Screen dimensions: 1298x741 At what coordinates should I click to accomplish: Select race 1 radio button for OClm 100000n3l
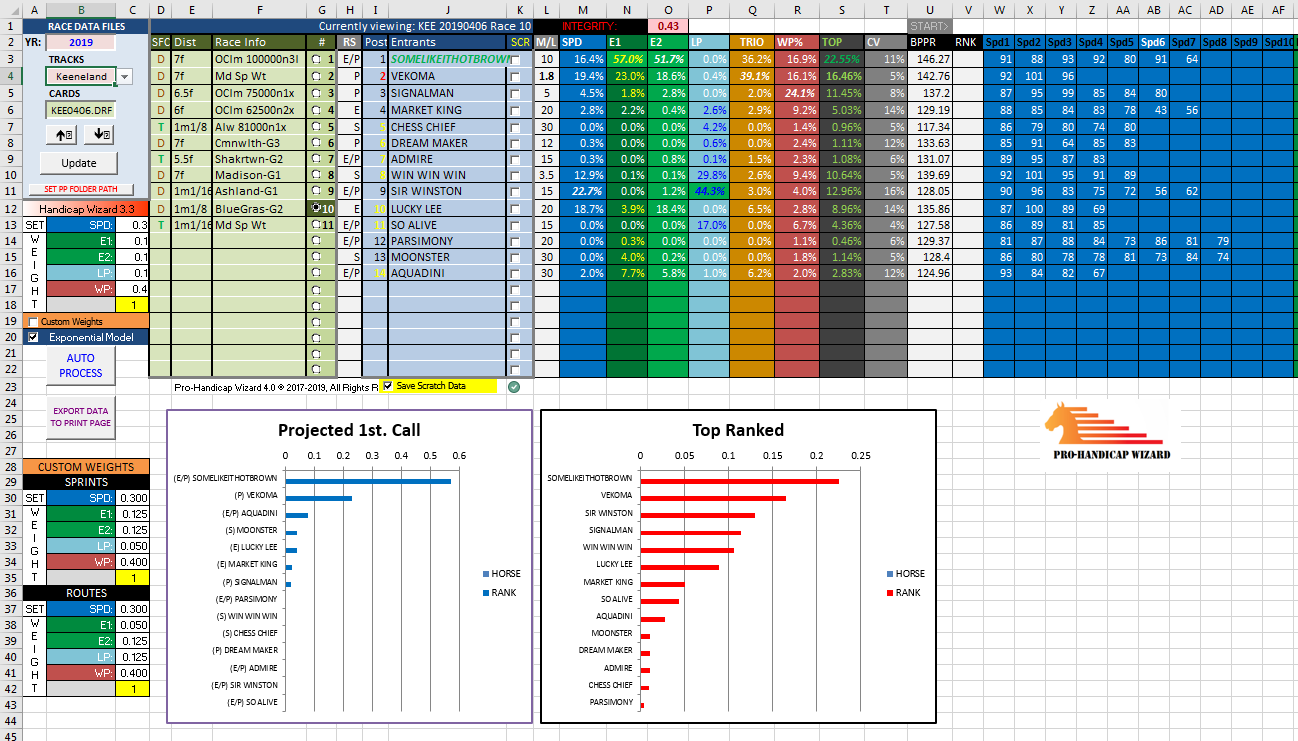pos(316,59)
